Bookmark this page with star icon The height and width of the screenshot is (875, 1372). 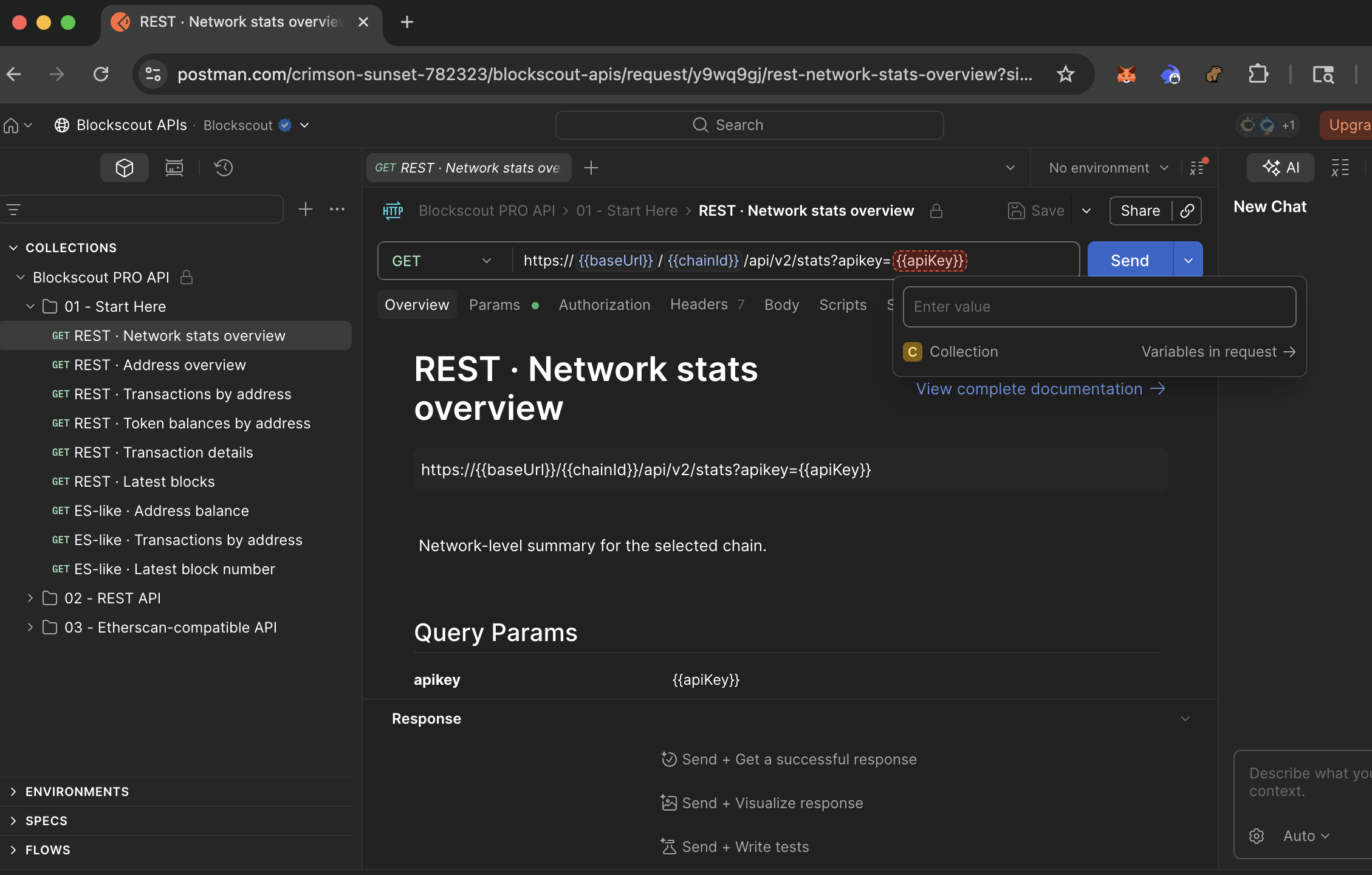pyautogui.click(x=1066, y=74)
